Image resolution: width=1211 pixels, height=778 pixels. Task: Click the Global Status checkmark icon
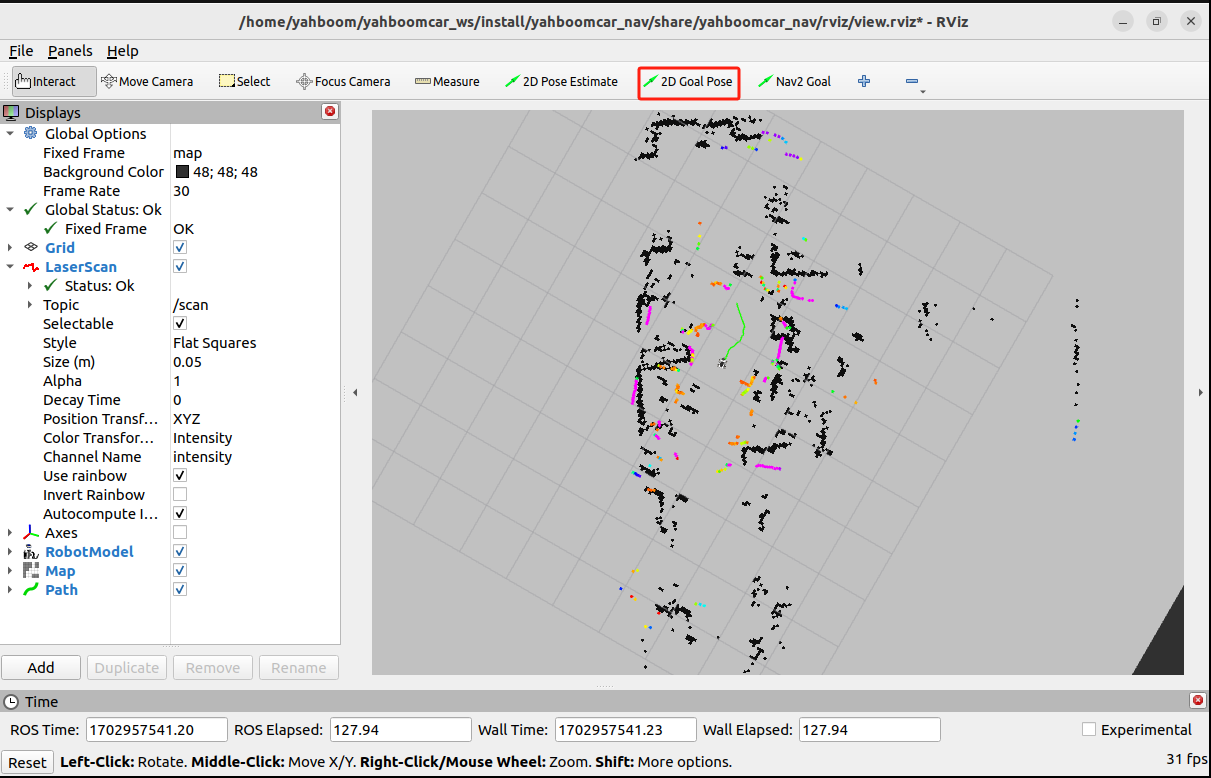[x=30, y=210]
